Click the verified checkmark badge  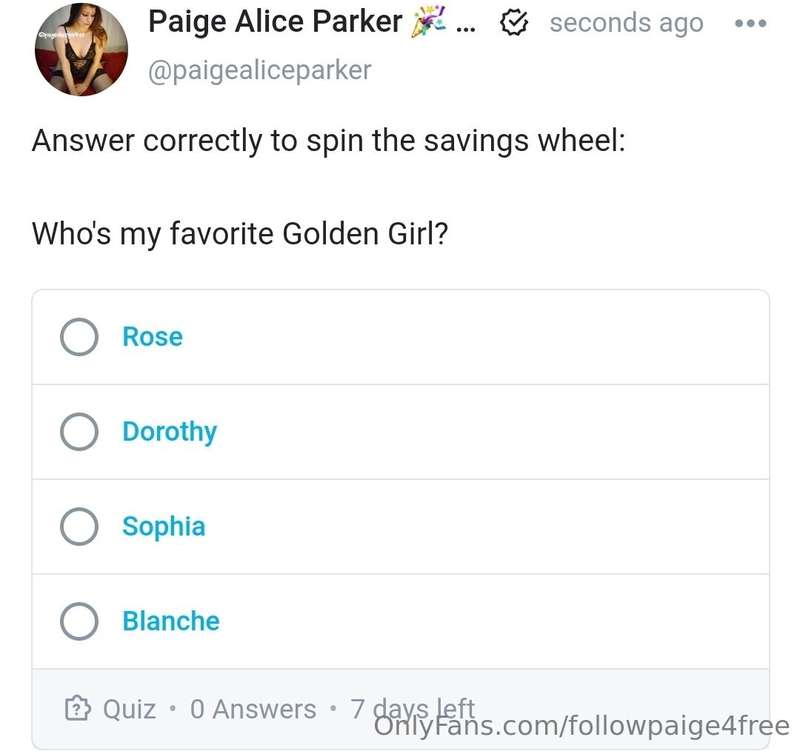[x=514, y=23]
